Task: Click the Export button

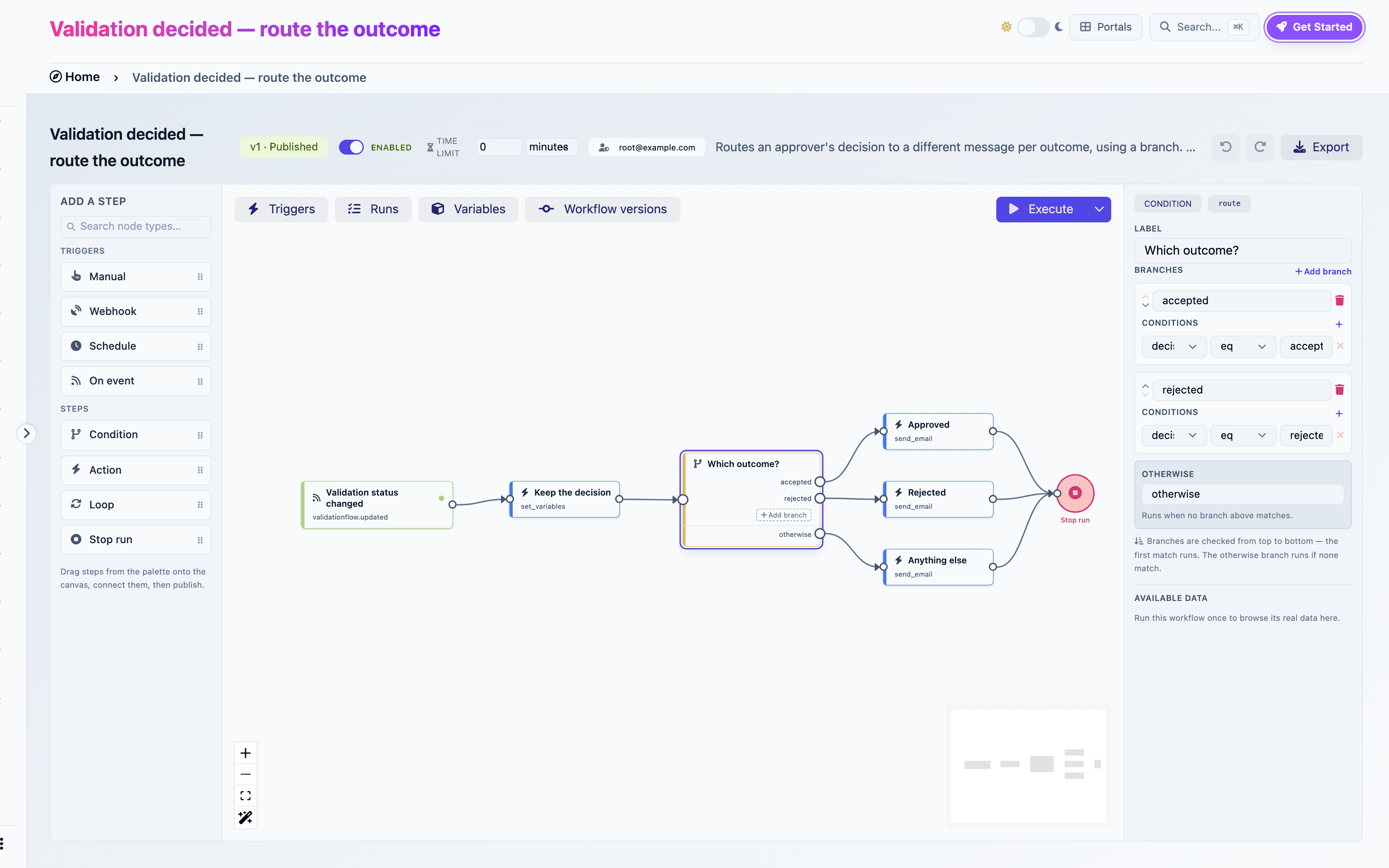Action: click(1321, 147)
